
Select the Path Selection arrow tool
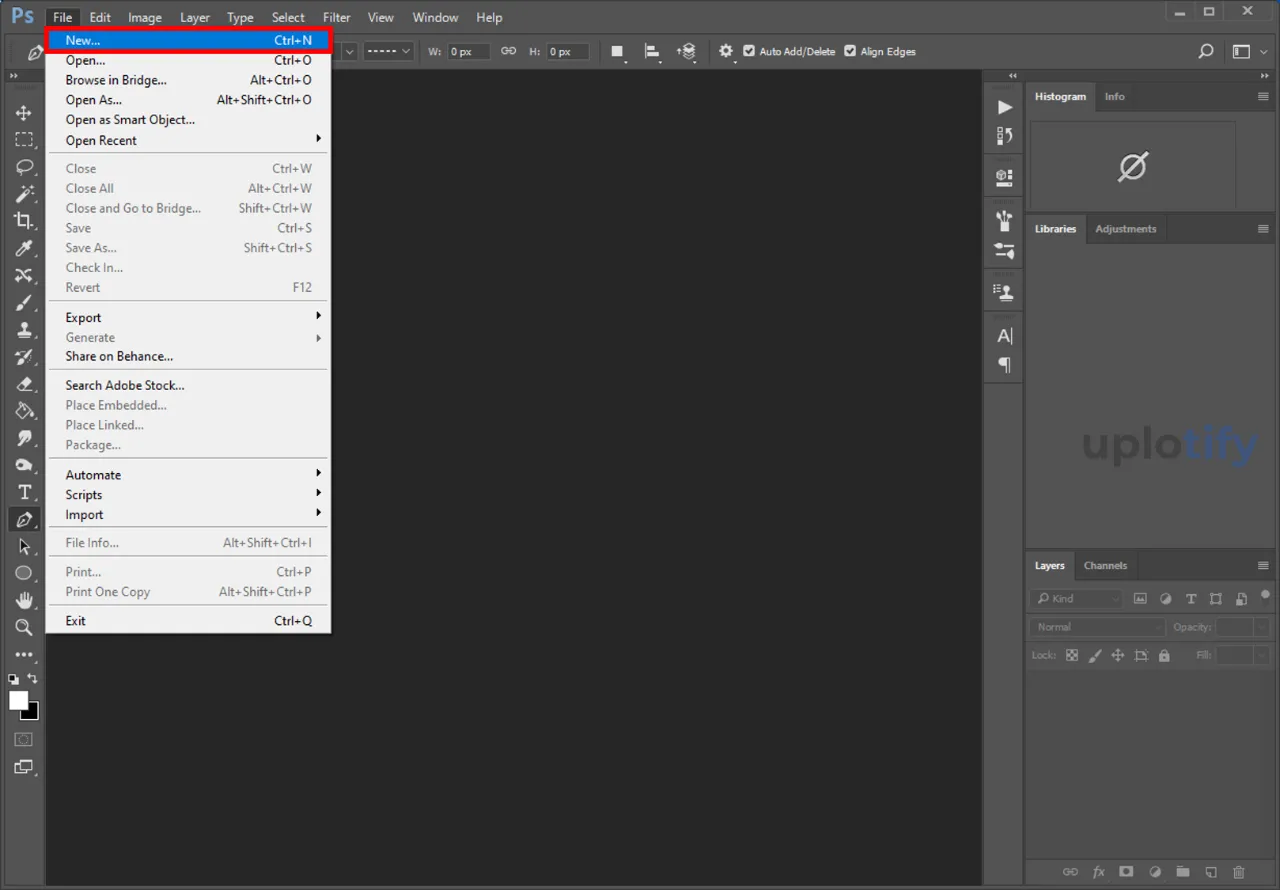(x=24, y=547)
